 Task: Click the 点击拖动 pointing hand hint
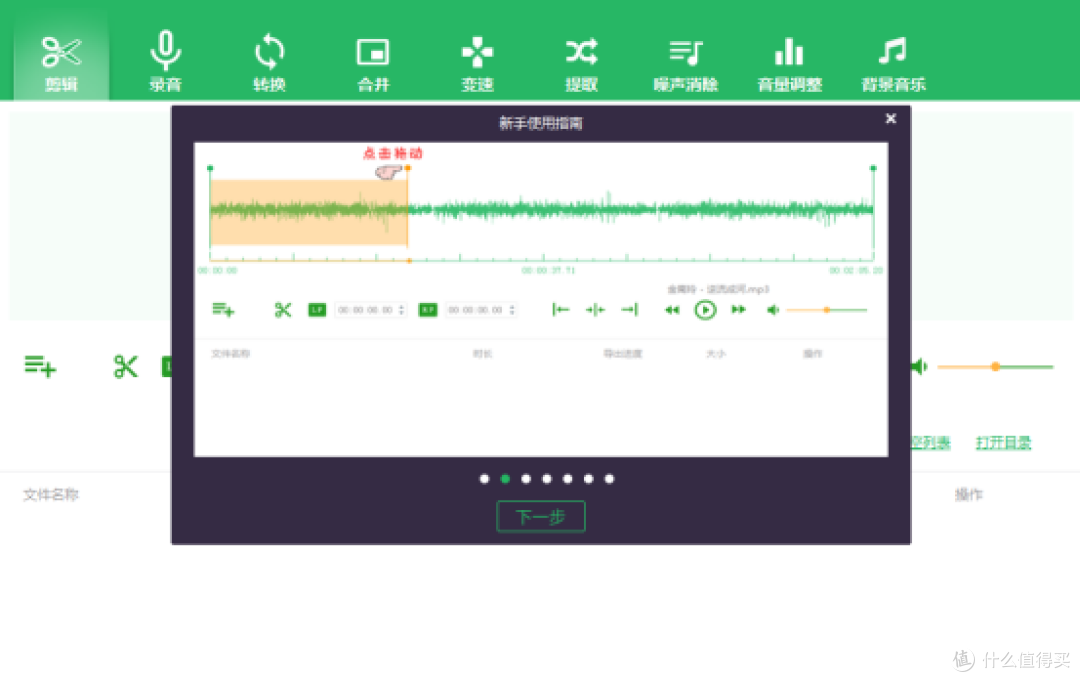point(389,172)
